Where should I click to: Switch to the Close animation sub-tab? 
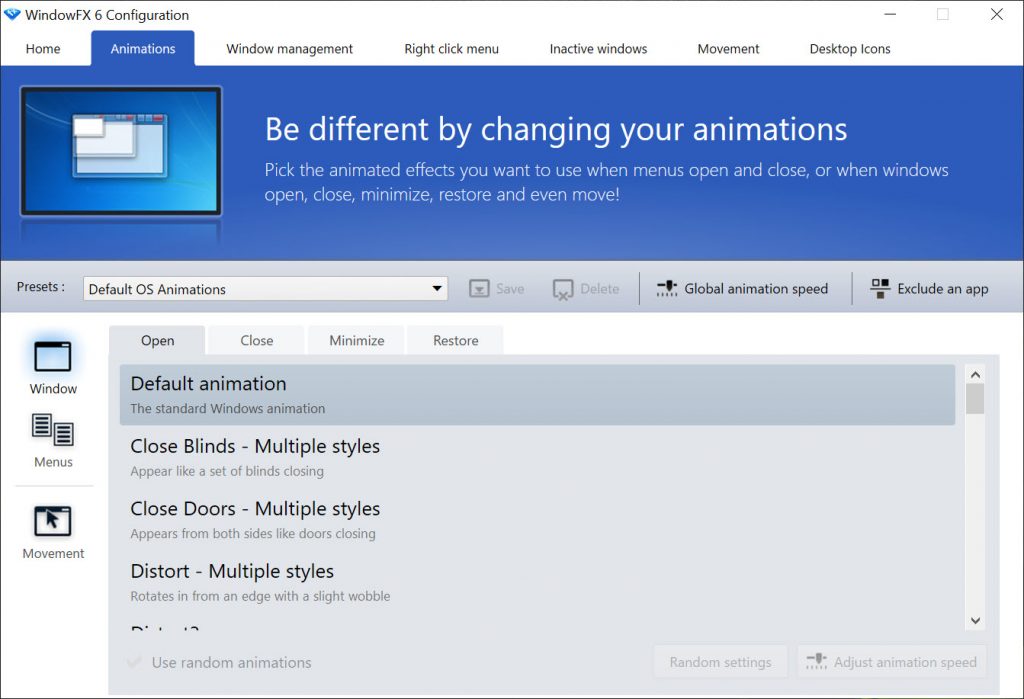coord(257,340)
